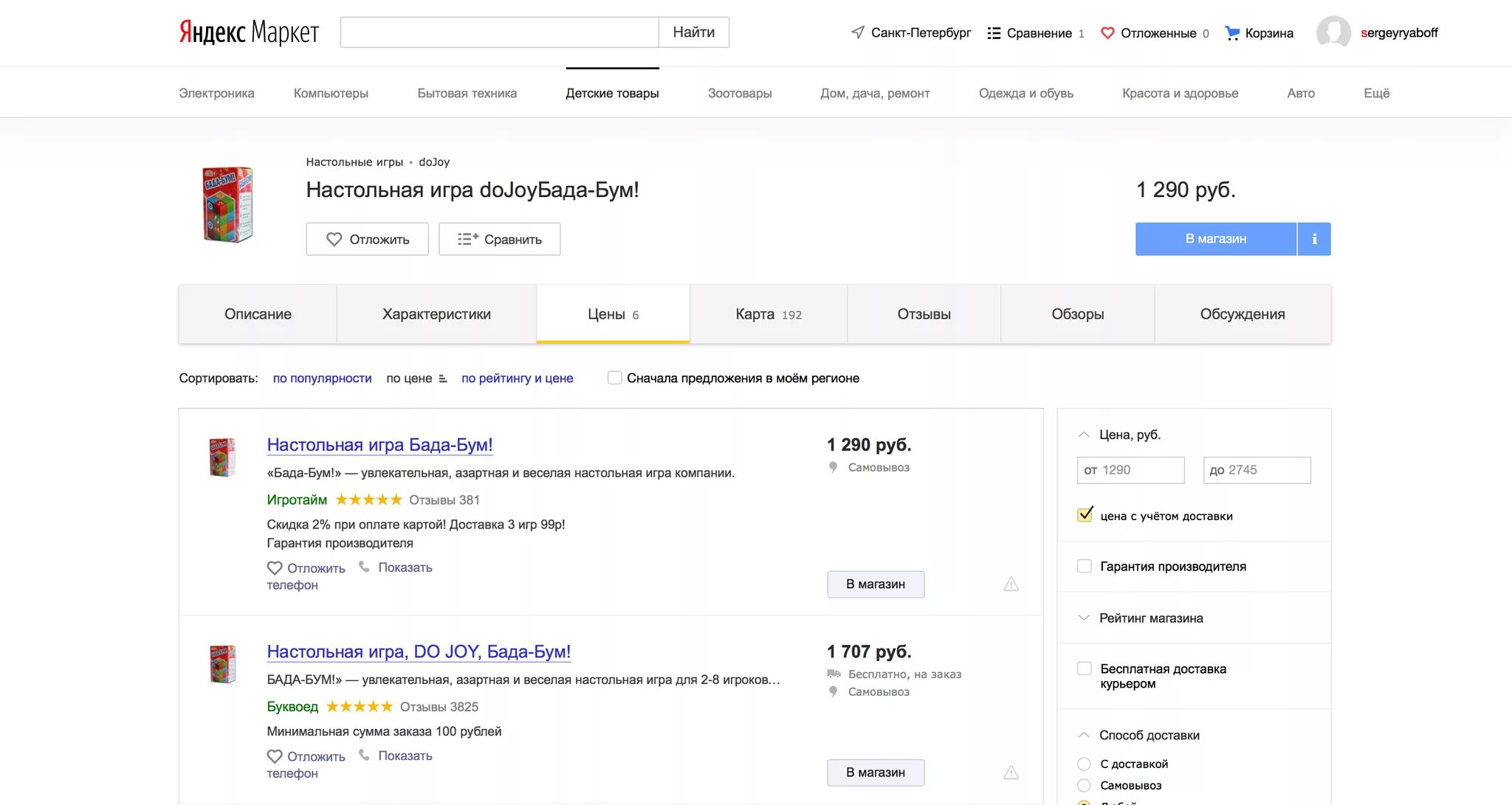Open thumbnail of Буквоед offer
The width and height of the screenshot is (1512, 805).
point(223,664)
